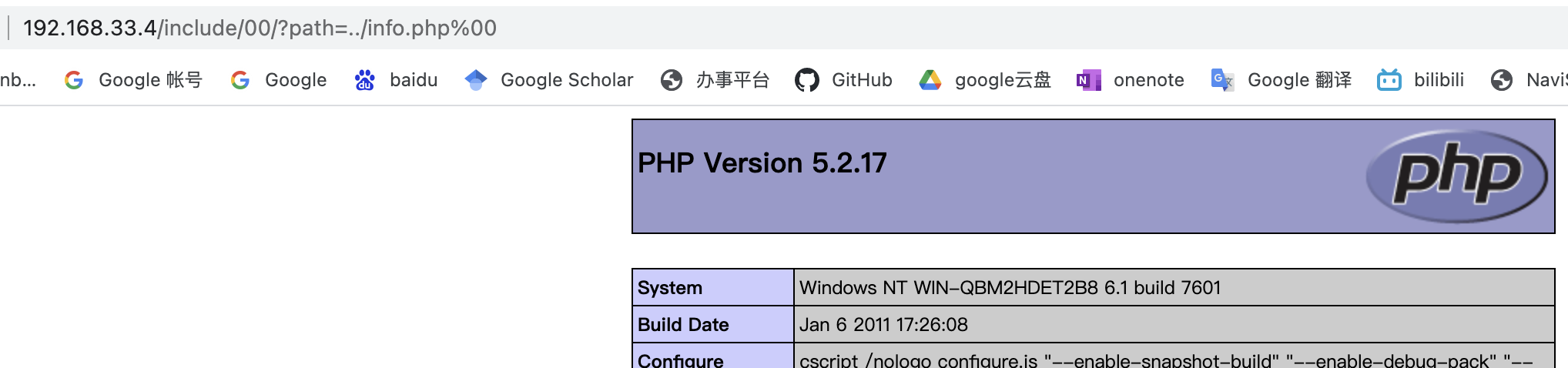The height and width of the screenshot is (368, 1568).
Task: Open the Google Scholar bookmark icon
Action: (x=476, y=80)
